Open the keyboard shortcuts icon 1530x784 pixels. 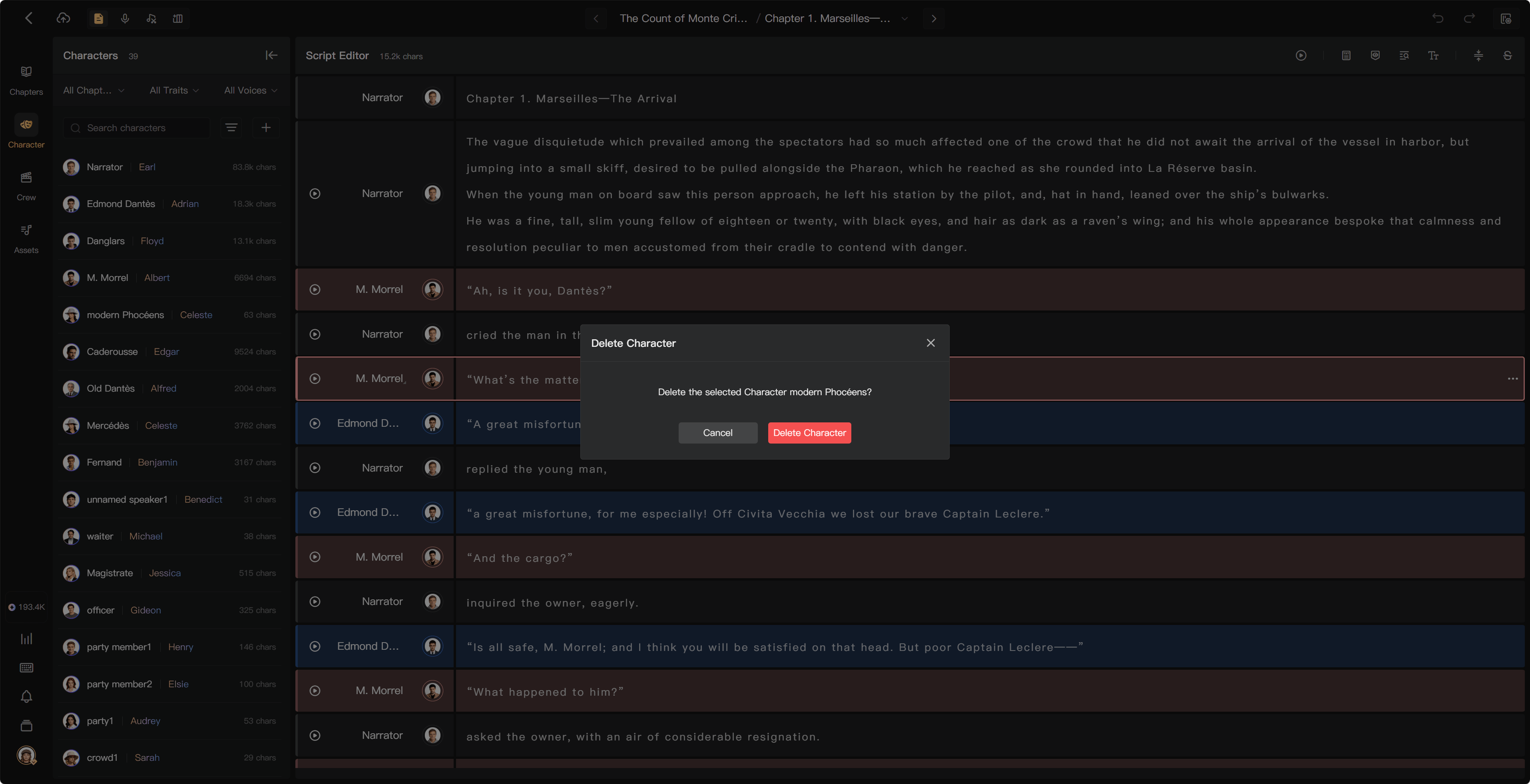[x=26, y=668]
